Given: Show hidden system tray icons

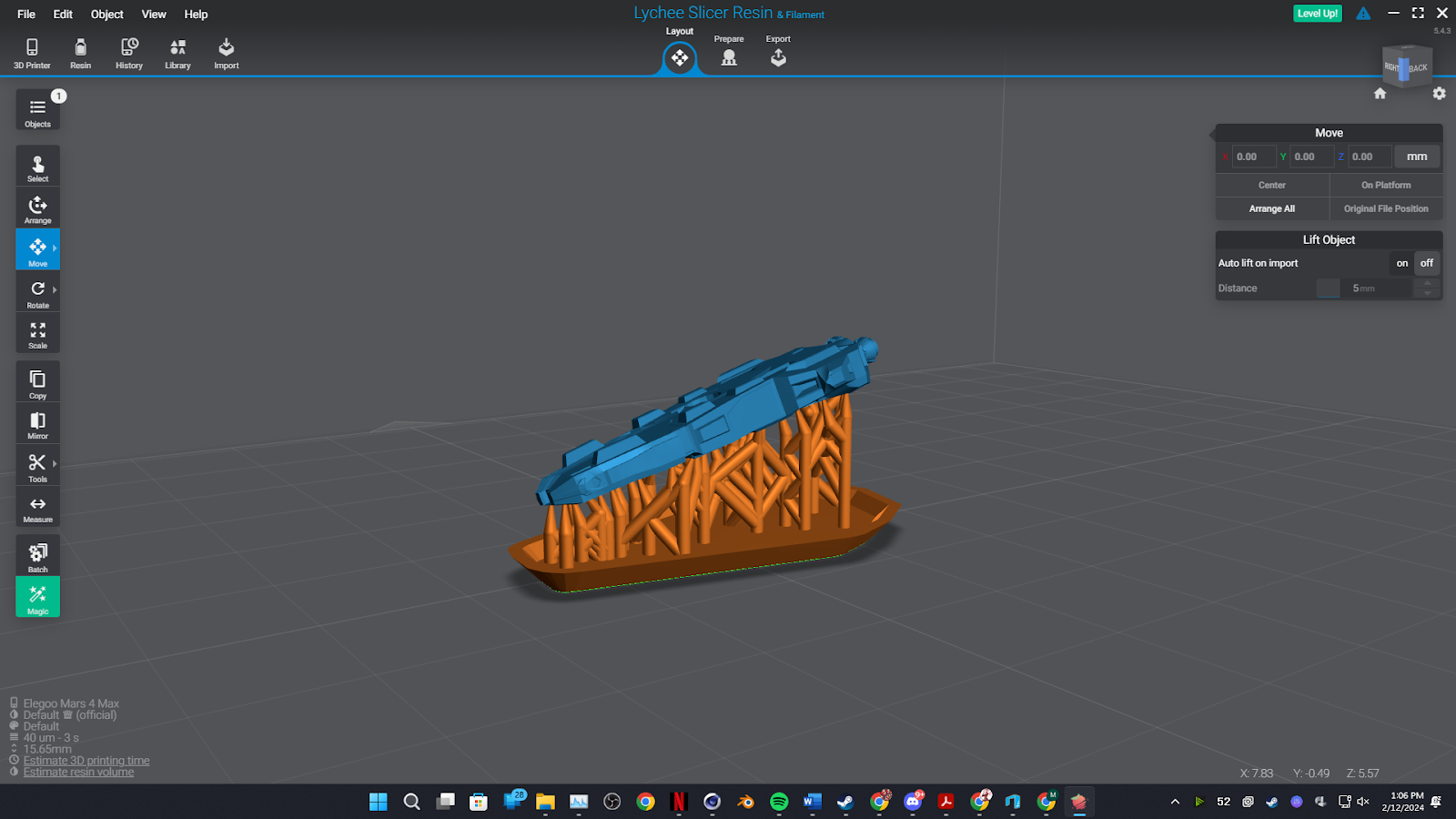Looking at the screenshot, I should click(1175, 802).
